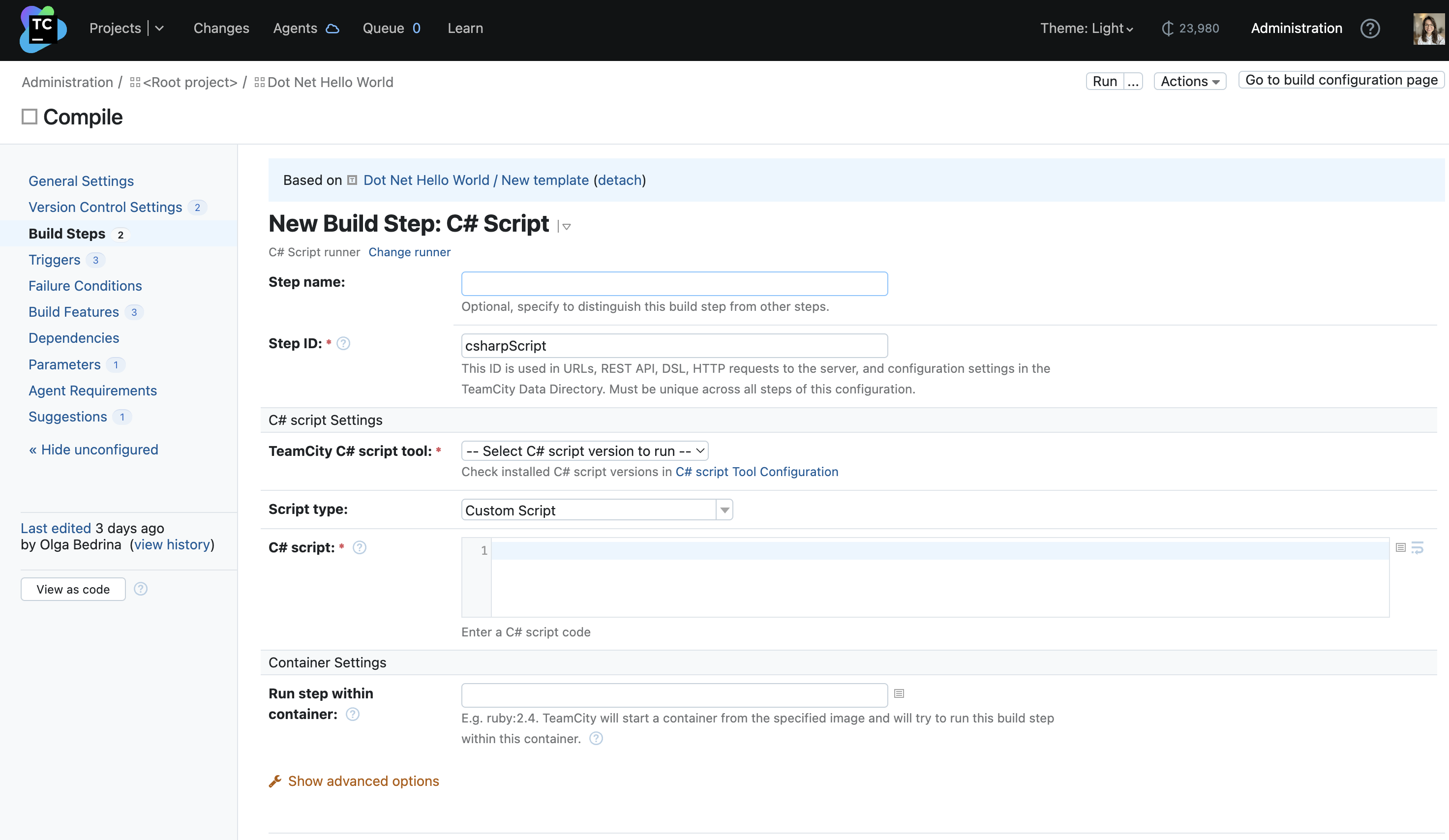The width and height of the screenshot is (1449, 840).
Task: Toggle soft wrap in the C# script editor
Action: (x=1419, y=547)
